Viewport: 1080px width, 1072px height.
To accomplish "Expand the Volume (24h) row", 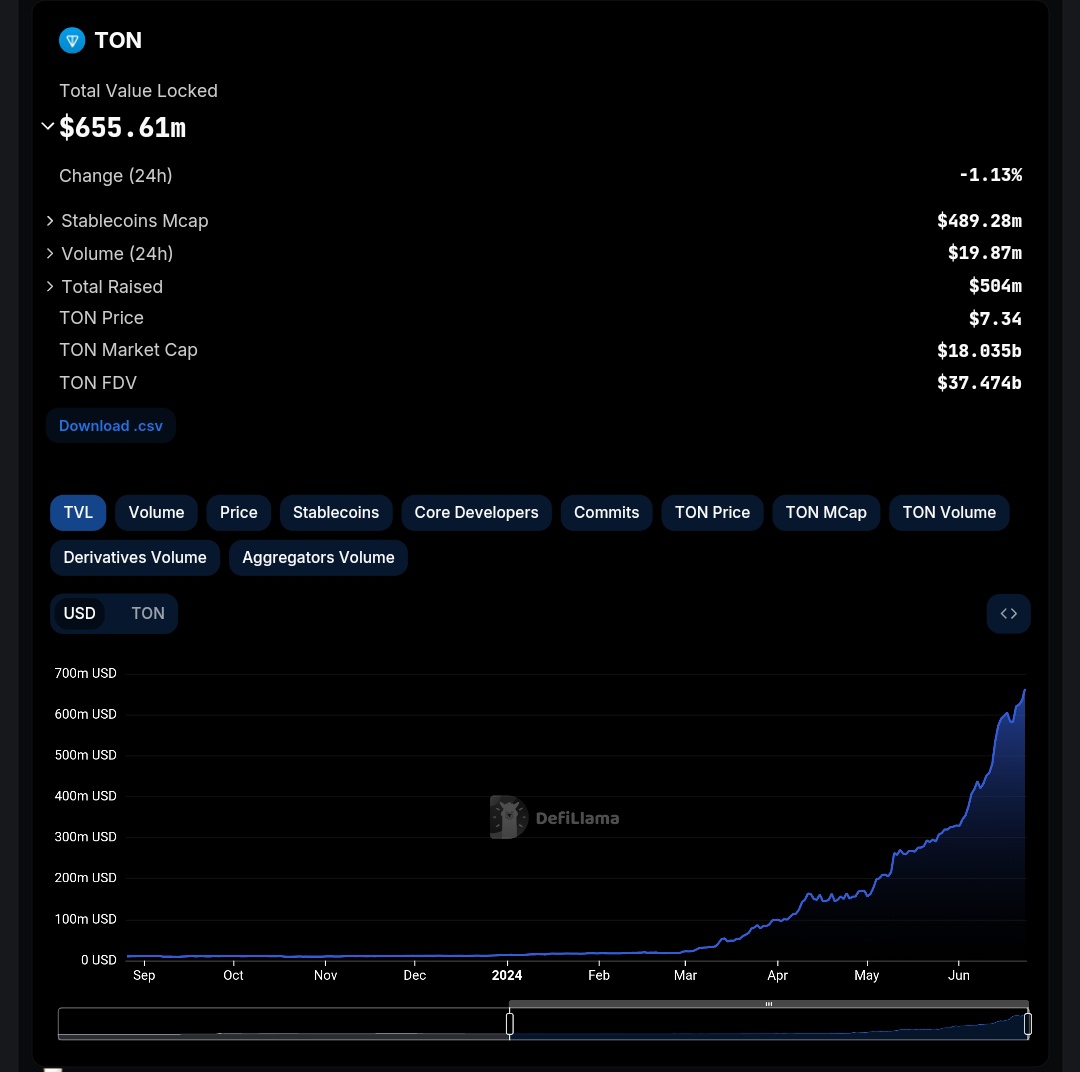I will (x=50, y=253).
